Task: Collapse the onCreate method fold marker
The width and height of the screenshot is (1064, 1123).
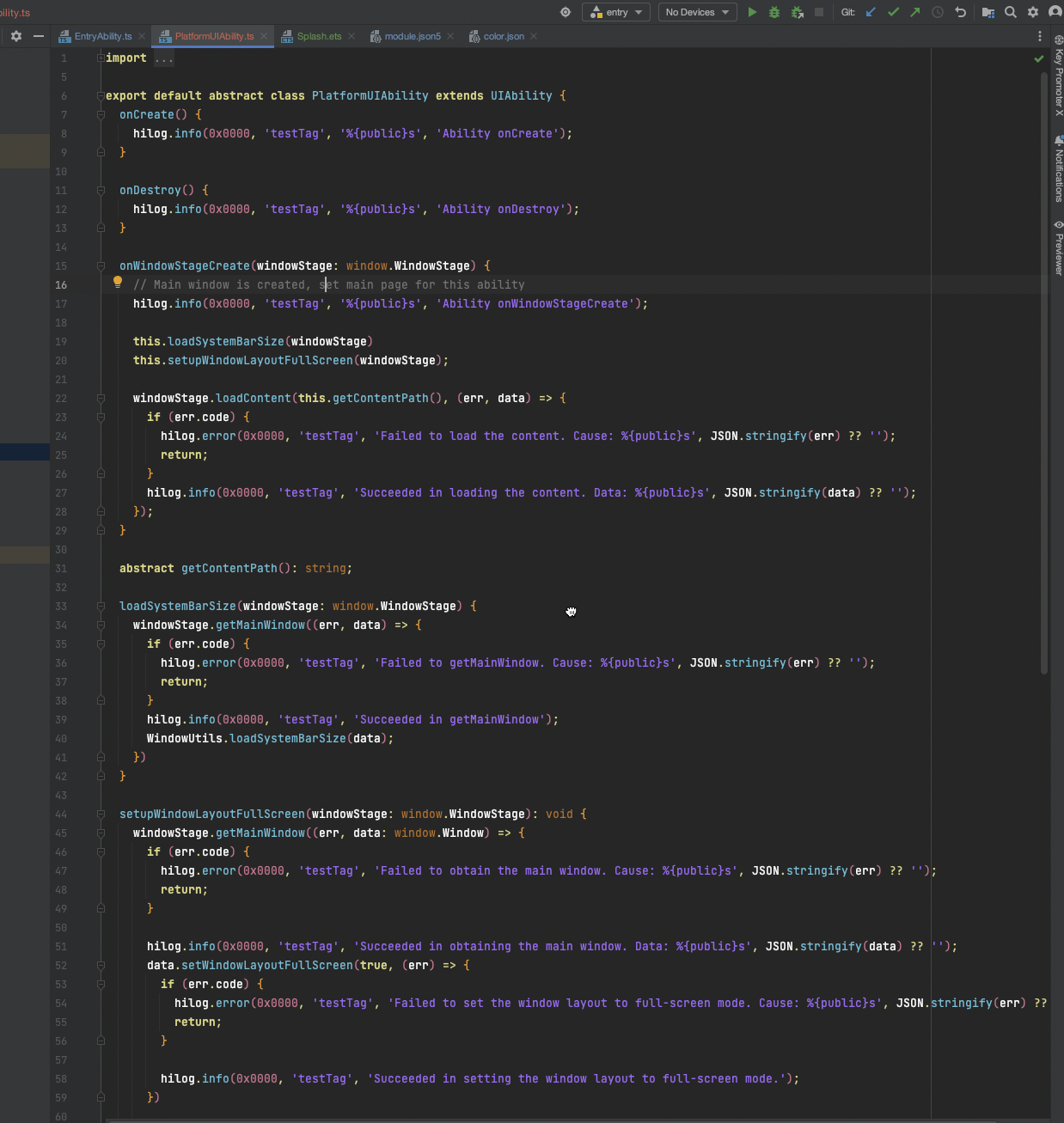Action: coord(101,114)
